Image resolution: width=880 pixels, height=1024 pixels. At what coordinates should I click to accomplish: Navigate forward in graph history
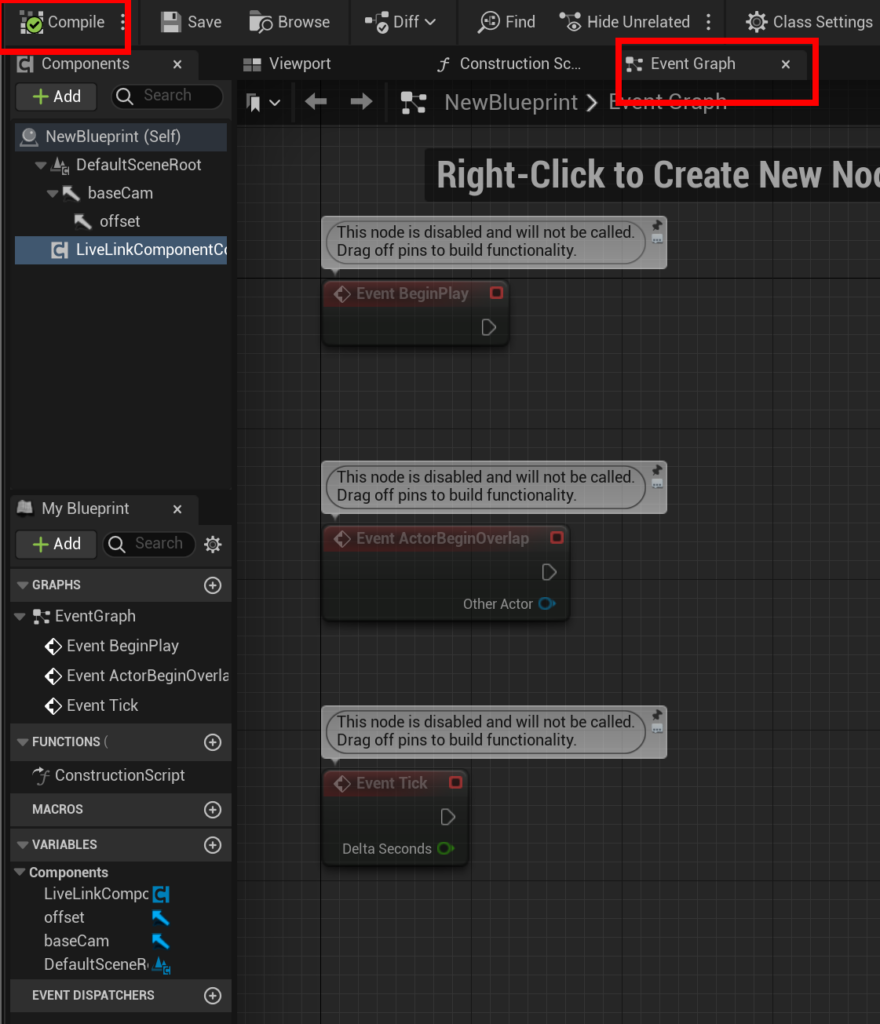coord(361,102)
